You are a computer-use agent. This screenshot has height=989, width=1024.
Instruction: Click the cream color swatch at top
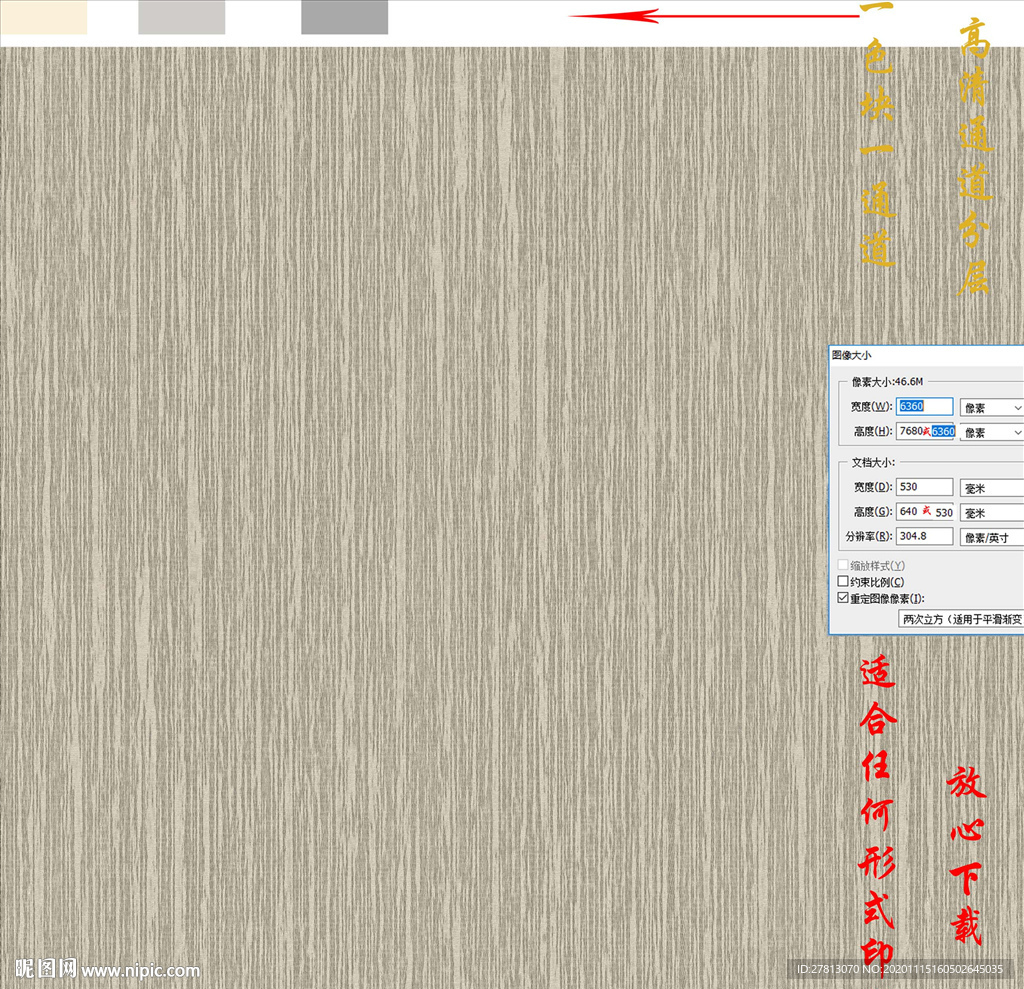pyautogui.click(x=44, y=17)
